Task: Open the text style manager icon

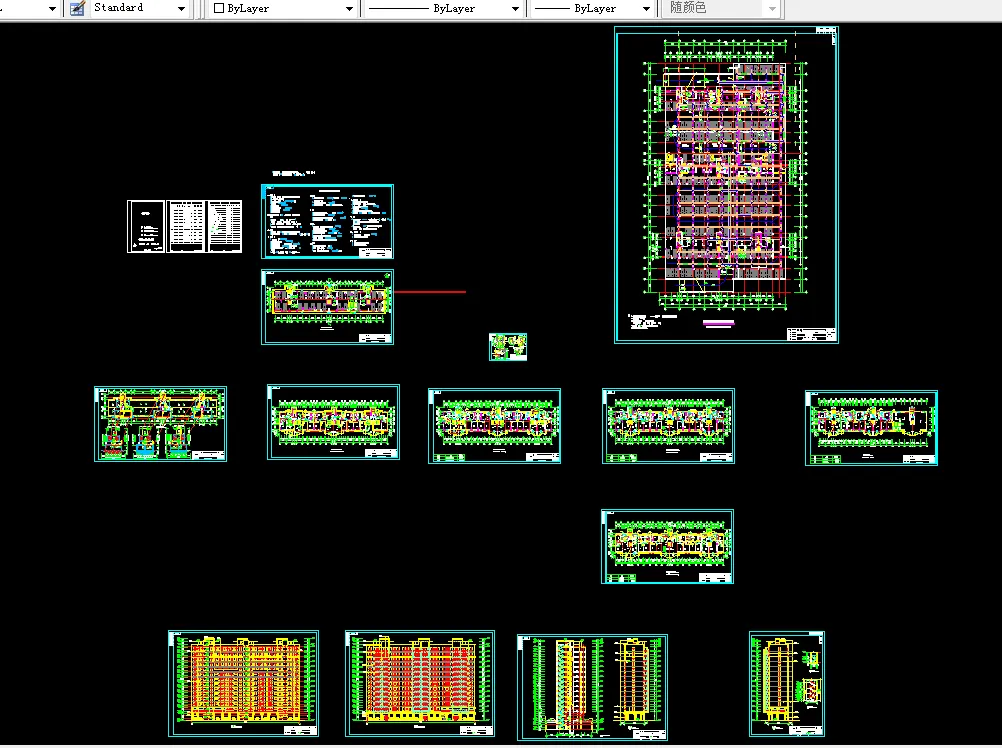Action: point(77,8)
